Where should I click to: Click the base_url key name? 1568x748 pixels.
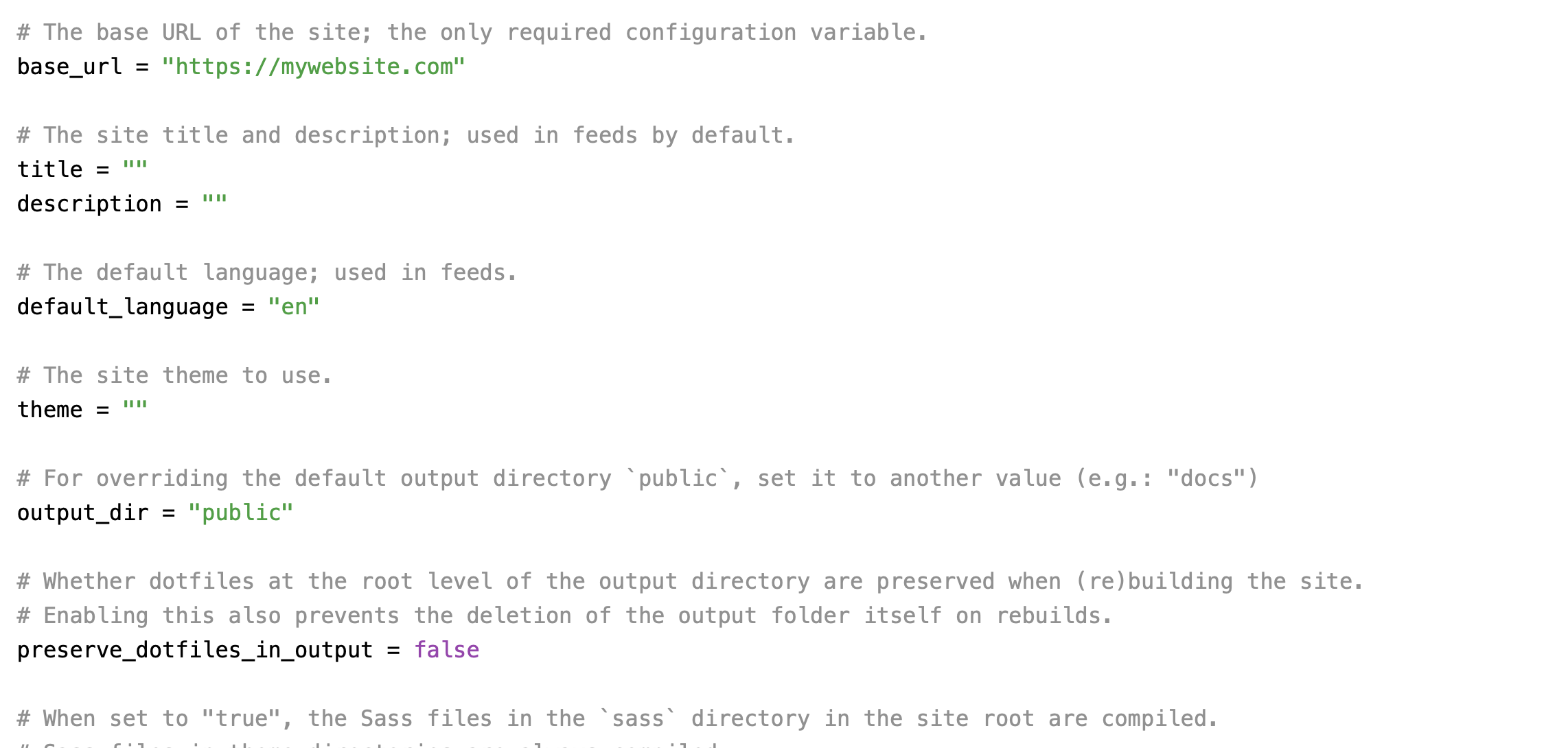tap(69, 67)
